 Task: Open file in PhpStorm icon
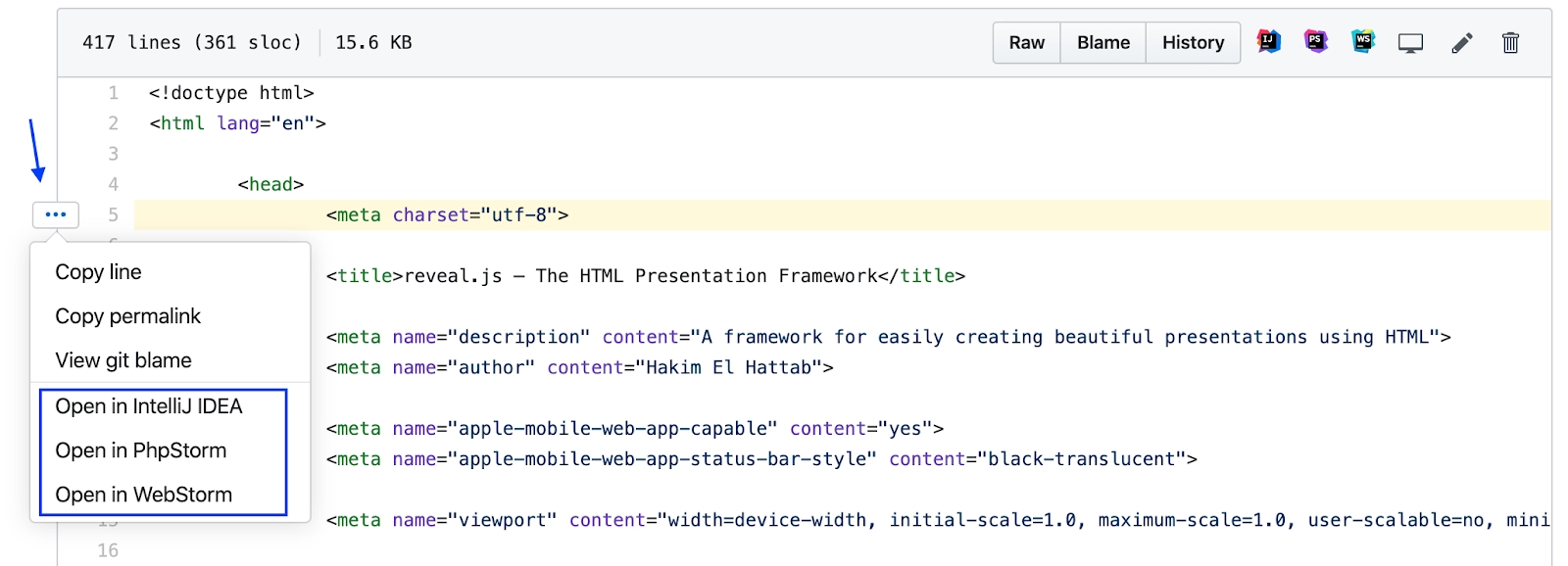click(x=1316, y=42)
